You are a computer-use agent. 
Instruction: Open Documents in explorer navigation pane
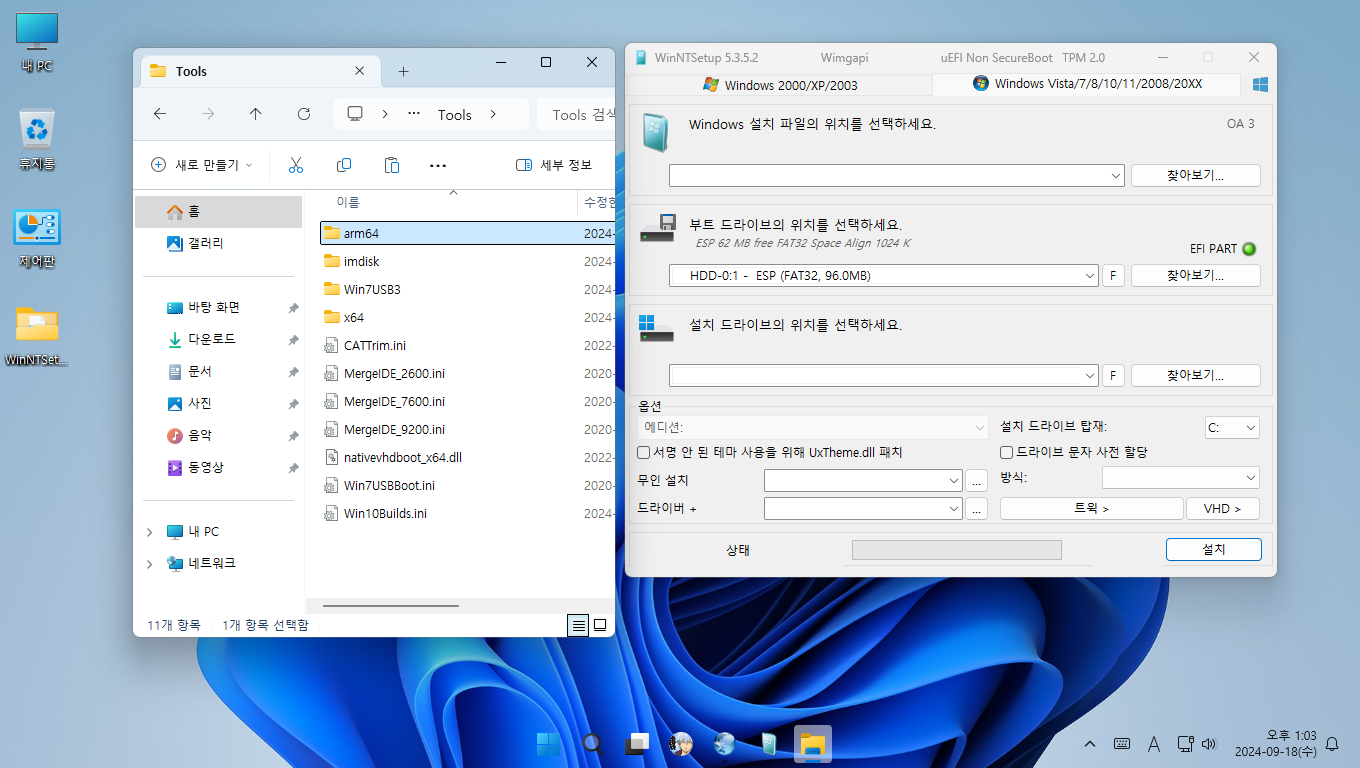219,371
